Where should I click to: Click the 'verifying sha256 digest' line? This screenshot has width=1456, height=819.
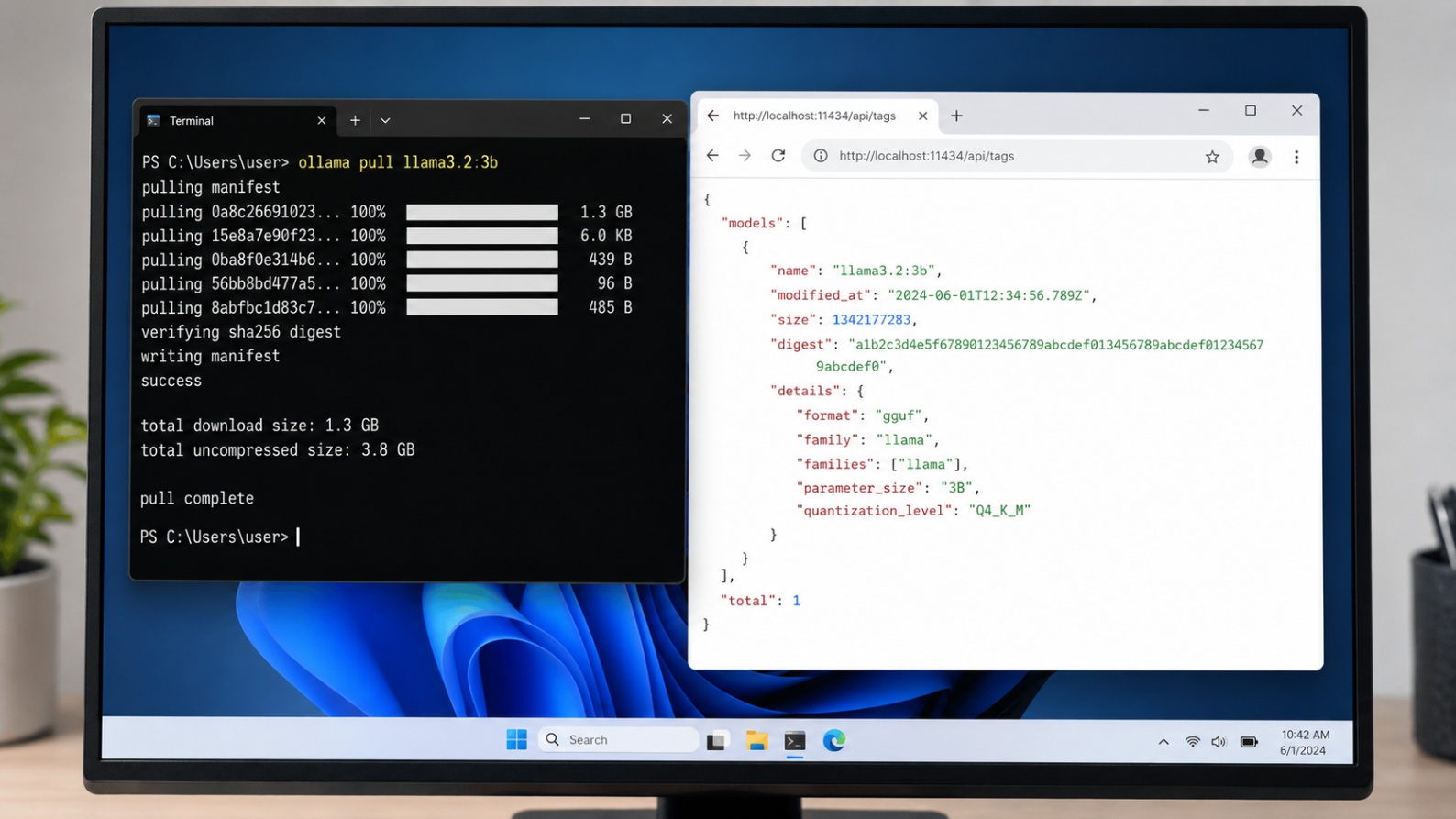pyautogui.click(x=240, y=332)
